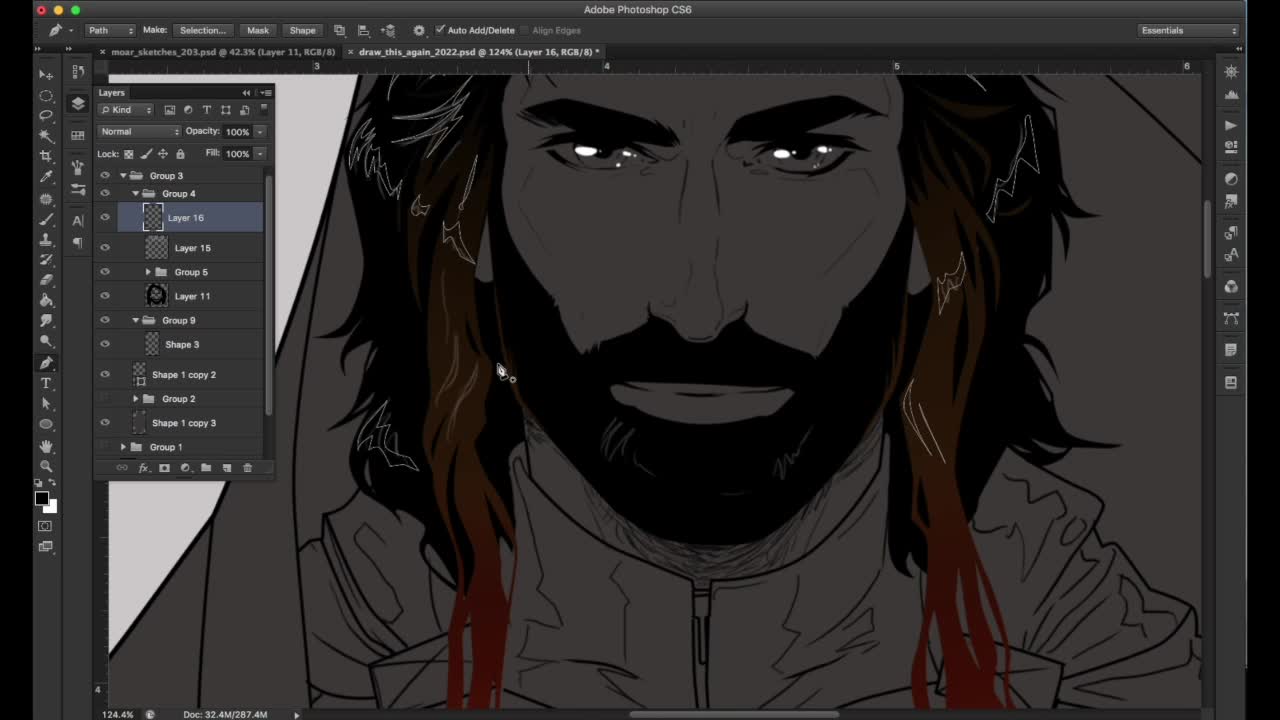The image size is (1280, 720).
Task: Switch to draw_this_again_2022.psd tab
Action: pyautogui.click(x=479, y=52)
